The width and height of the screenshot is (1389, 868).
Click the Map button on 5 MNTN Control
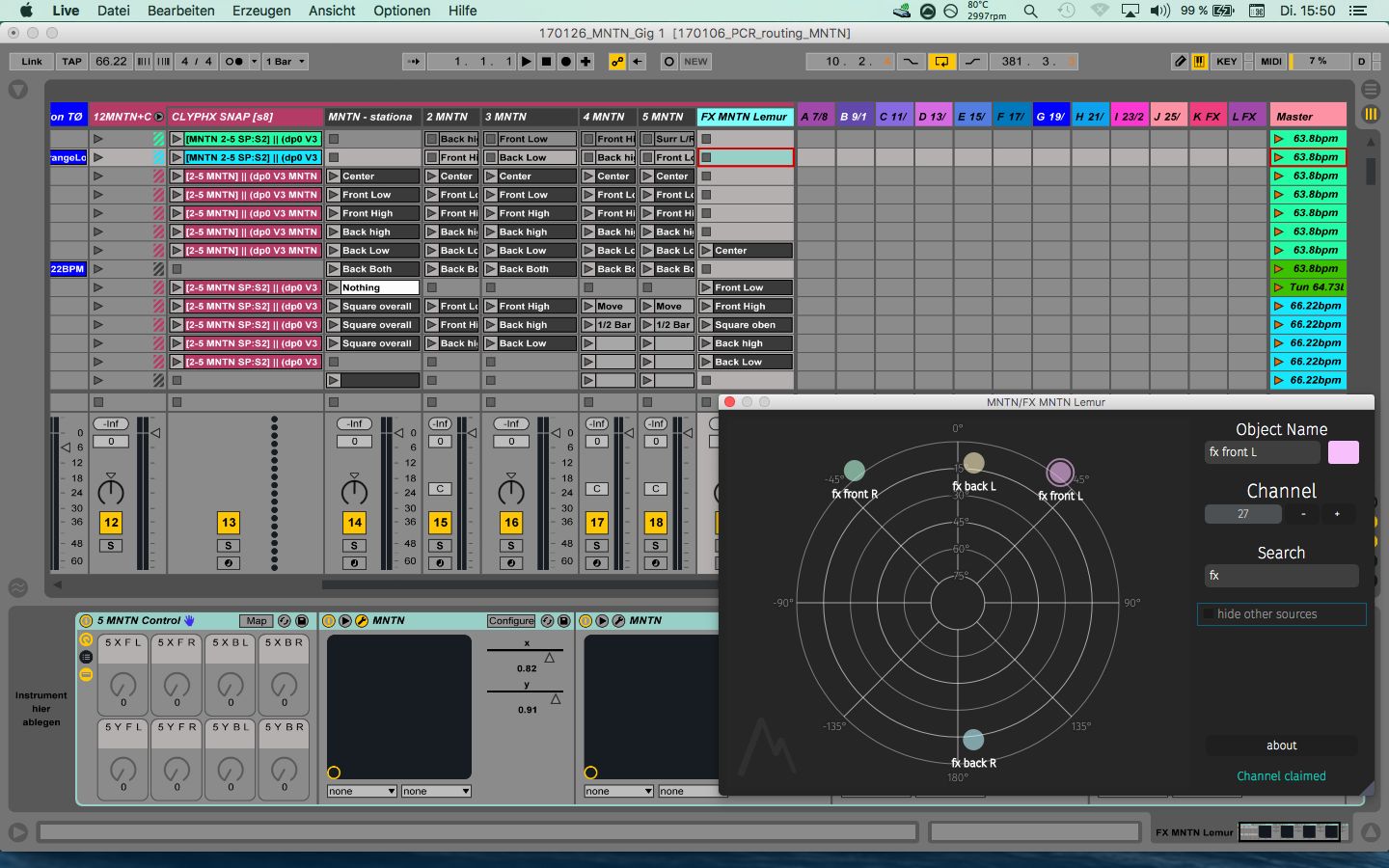256,621
